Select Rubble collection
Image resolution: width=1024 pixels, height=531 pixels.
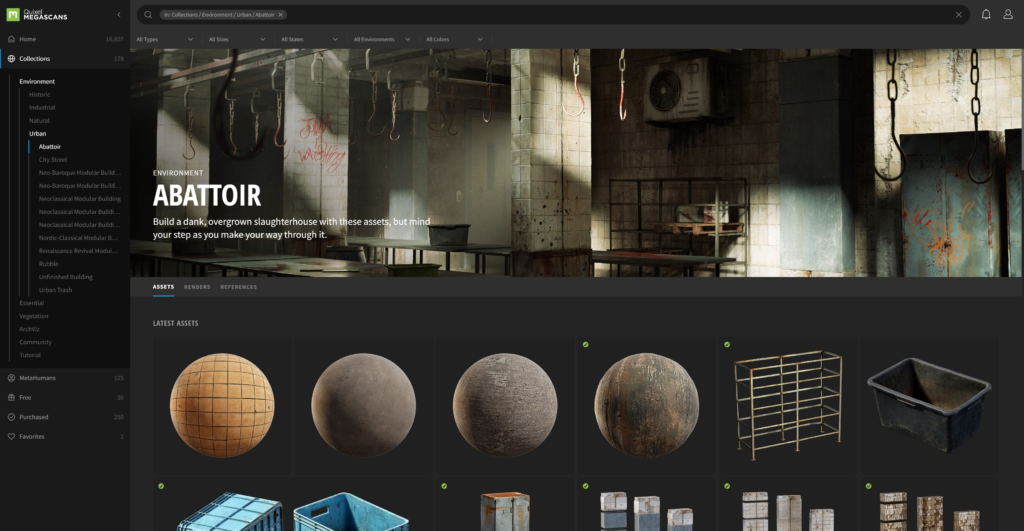[48, 264]
